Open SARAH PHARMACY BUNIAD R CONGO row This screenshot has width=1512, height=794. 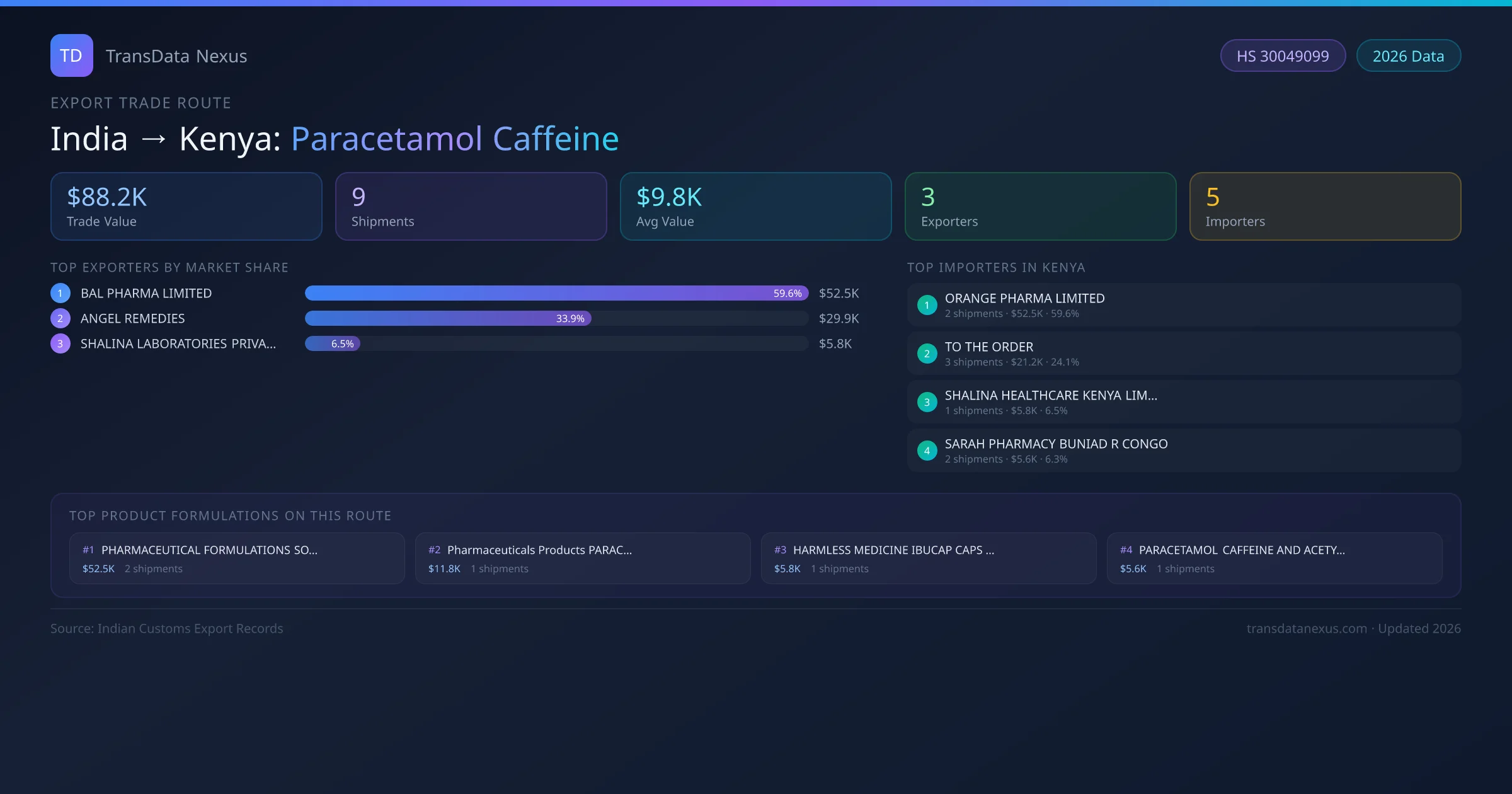point(1183,451)
